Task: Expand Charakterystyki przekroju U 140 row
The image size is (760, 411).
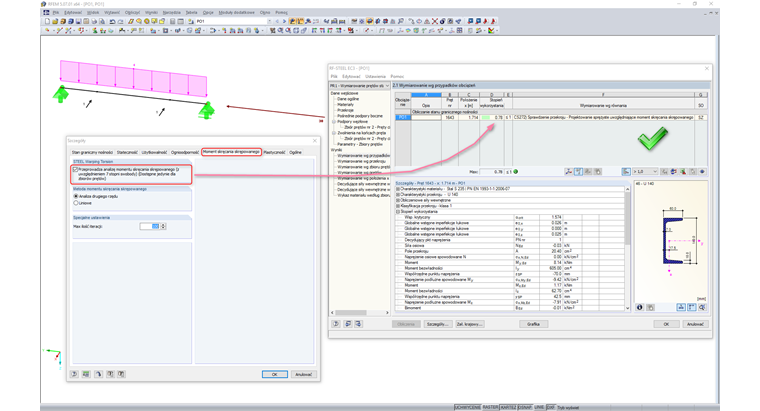Action: (398, 194)
